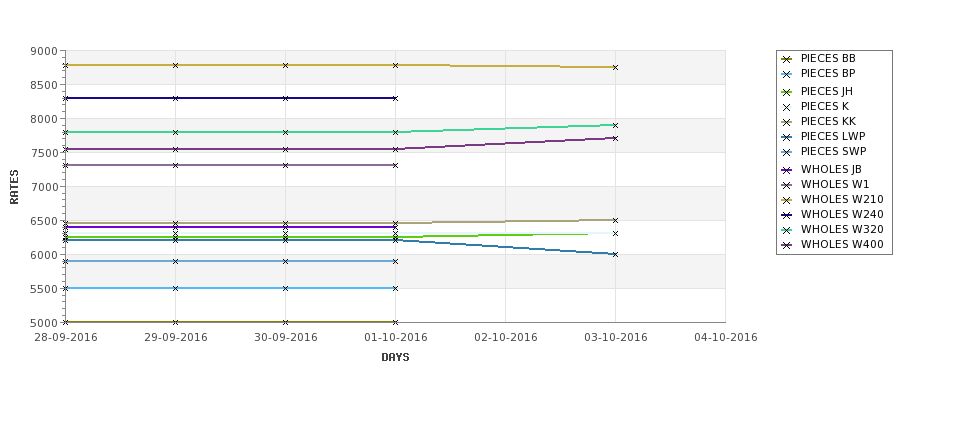This screenshot has width=975, height=429.
Task: Click the 9000 y-axis tick label
Action: pos(44,52)
